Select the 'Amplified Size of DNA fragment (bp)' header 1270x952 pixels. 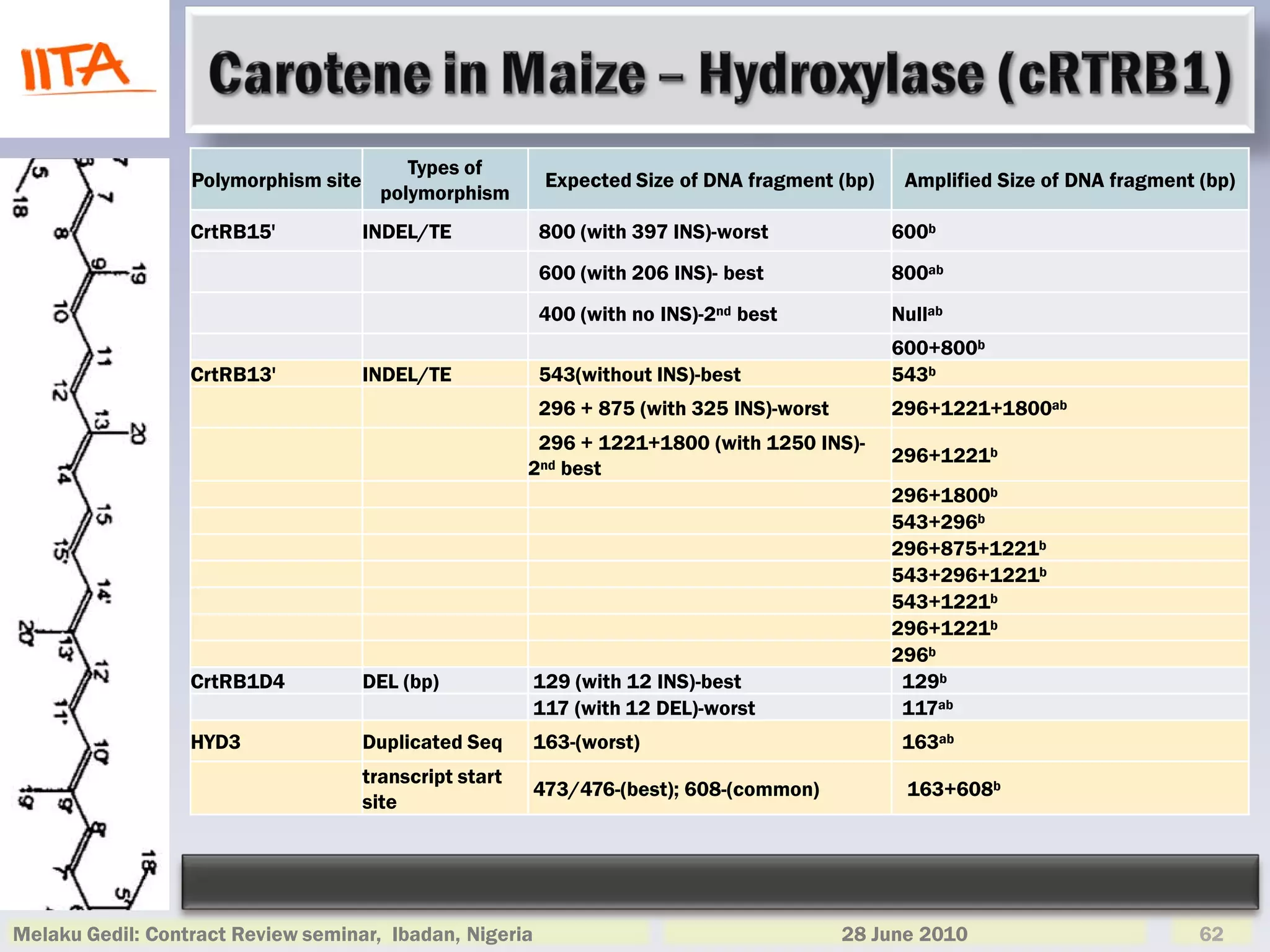(x=1070, y=180)
